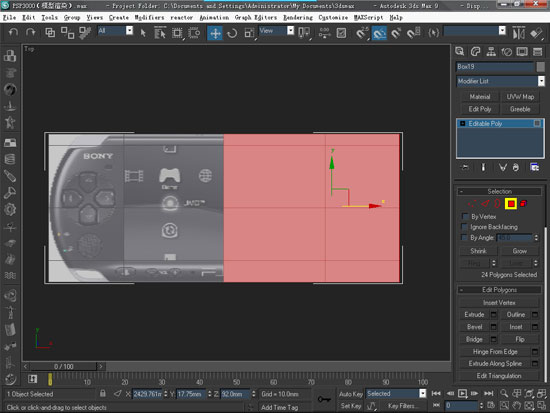550x413 pixels.
Task: Toggle Show End Result icon
Action: click(x=483, y=167)
